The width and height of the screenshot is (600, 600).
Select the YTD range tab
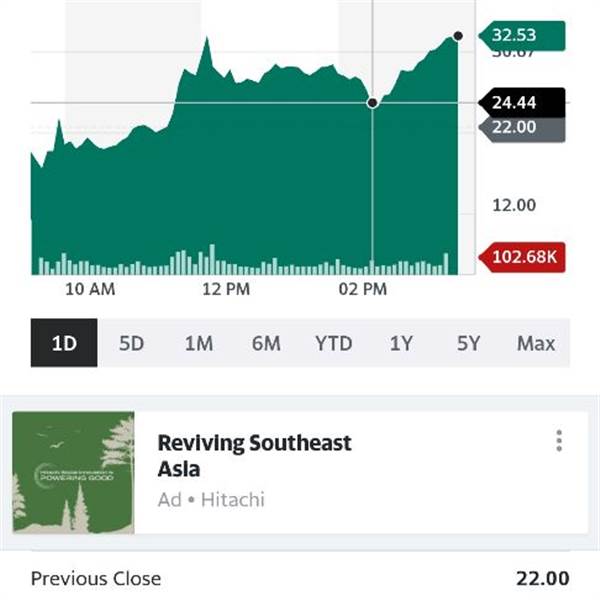(x=333, y=343)
